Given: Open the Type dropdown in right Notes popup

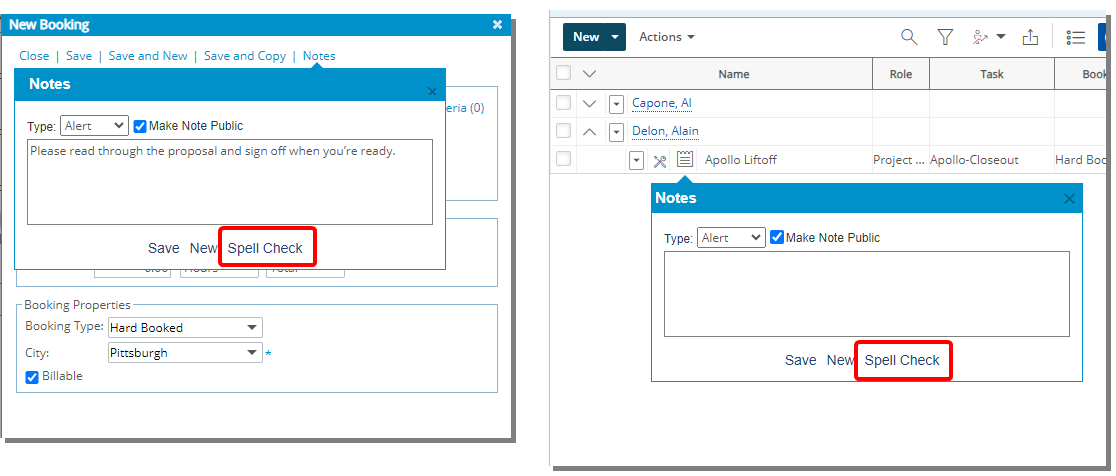Looking at the screenshot, I should (x=731, y=238).
